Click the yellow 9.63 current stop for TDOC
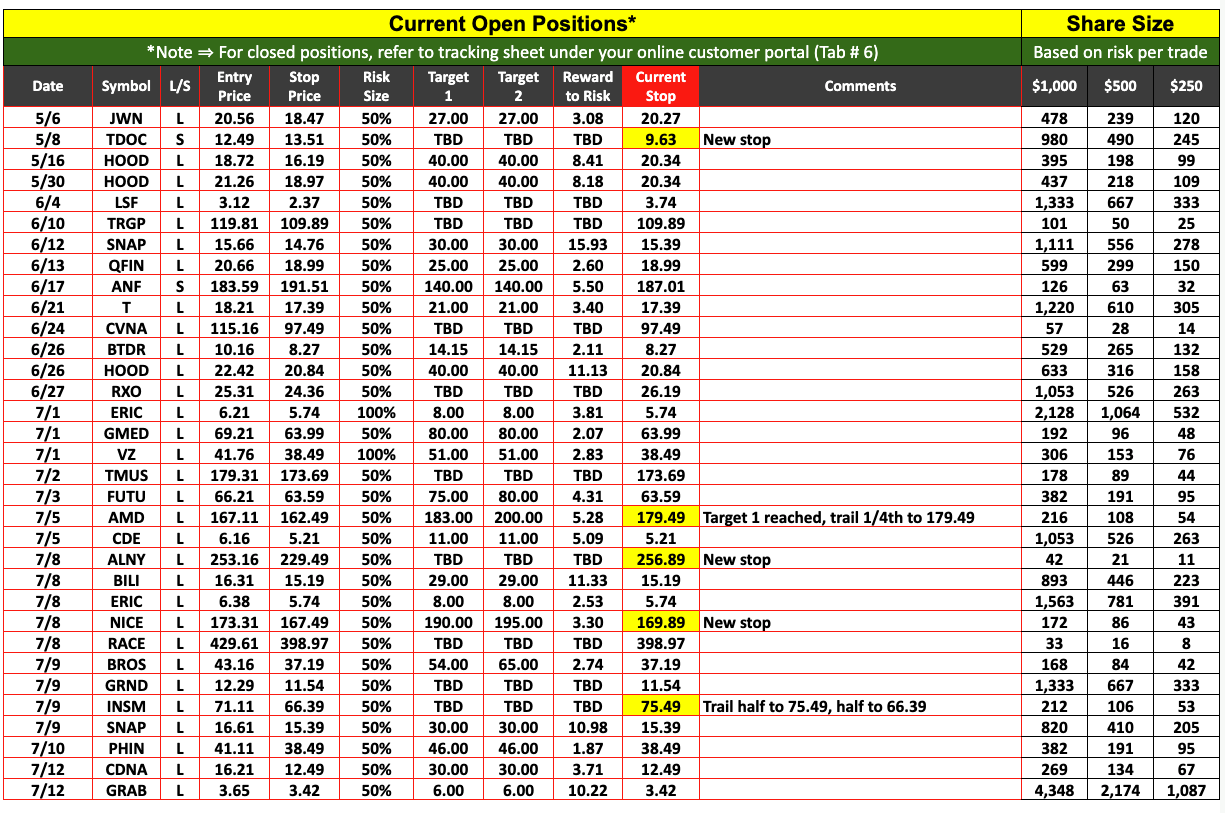 click(x=660, y=140)
